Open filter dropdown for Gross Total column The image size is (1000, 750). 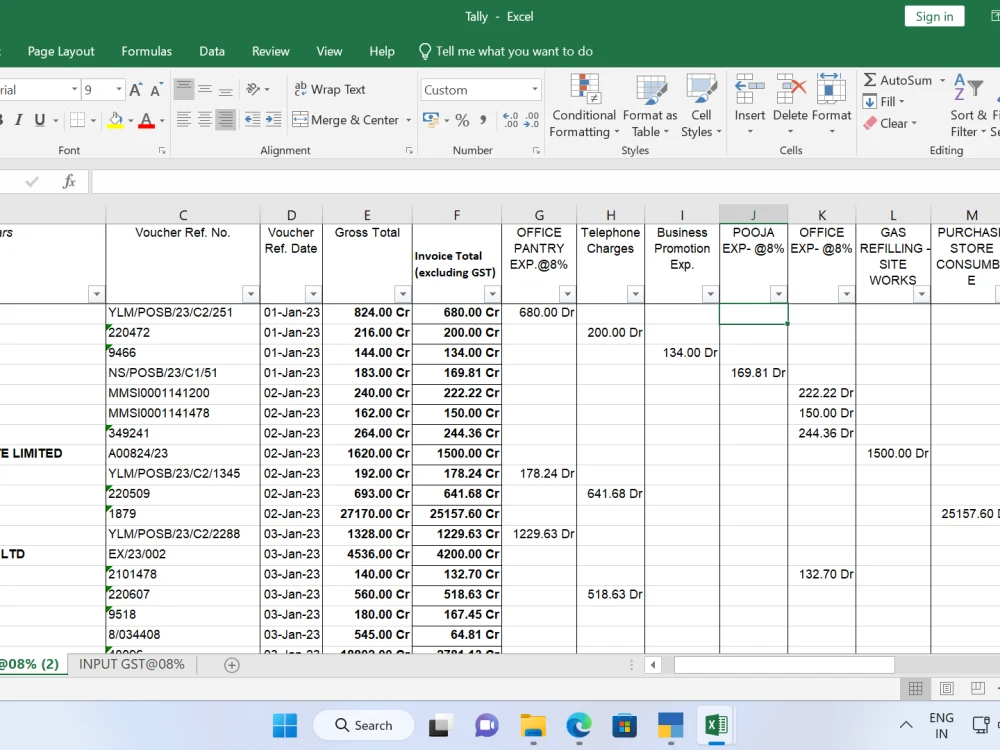pos(402,294)
